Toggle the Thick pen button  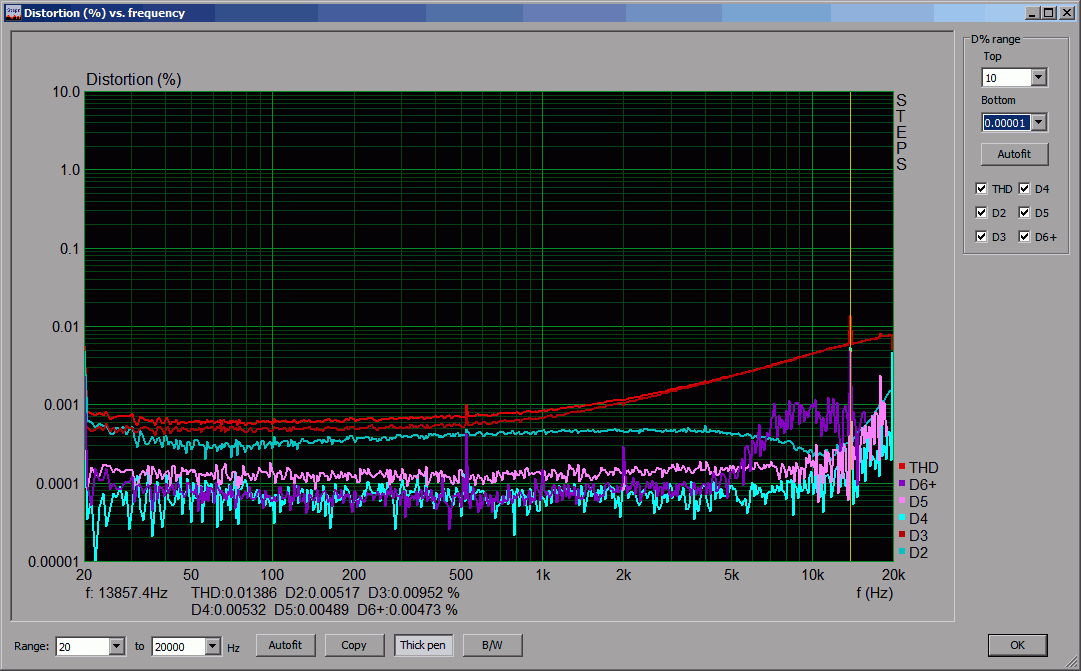click(x=422, y=645)
